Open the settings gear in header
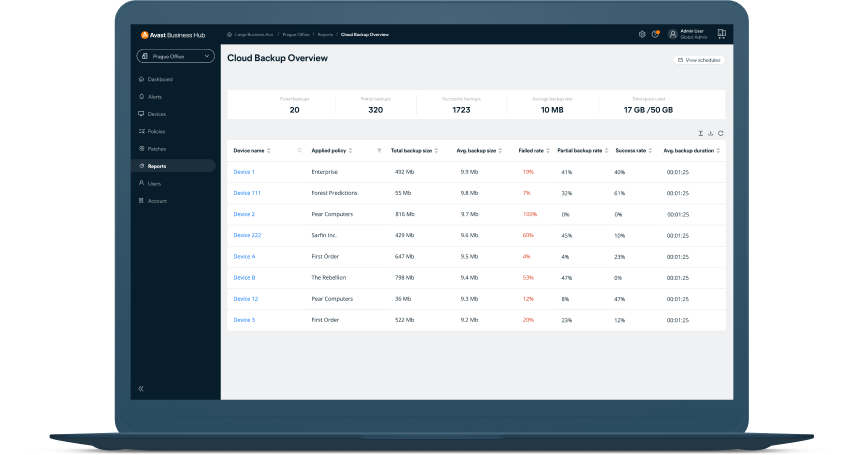The image size is (864, 455). tap(642, 34)
